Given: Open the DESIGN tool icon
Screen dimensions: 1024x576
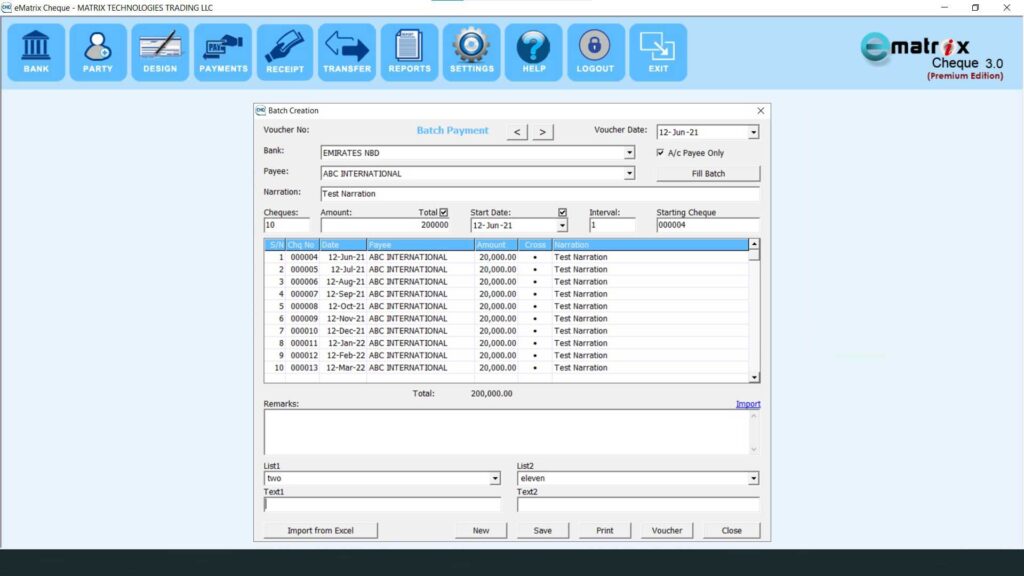Looking at the screenshot, I should coord(160,50).
